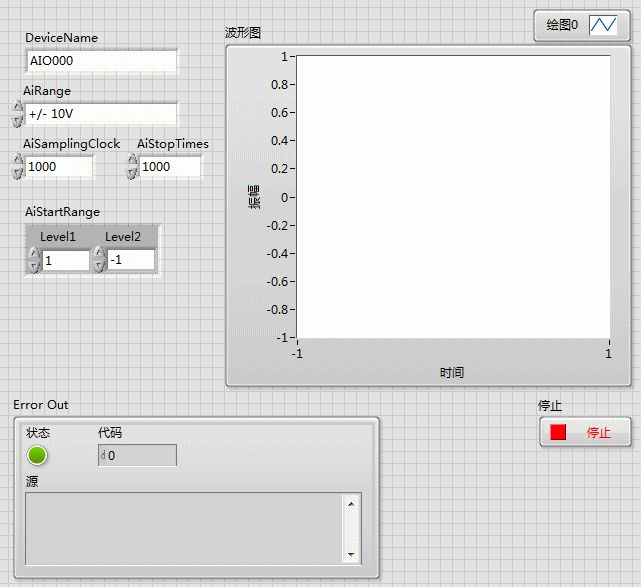Click the 绘图0 plot legend label
This screenshot has width=641, height=587.
click(x=562, y=25)
